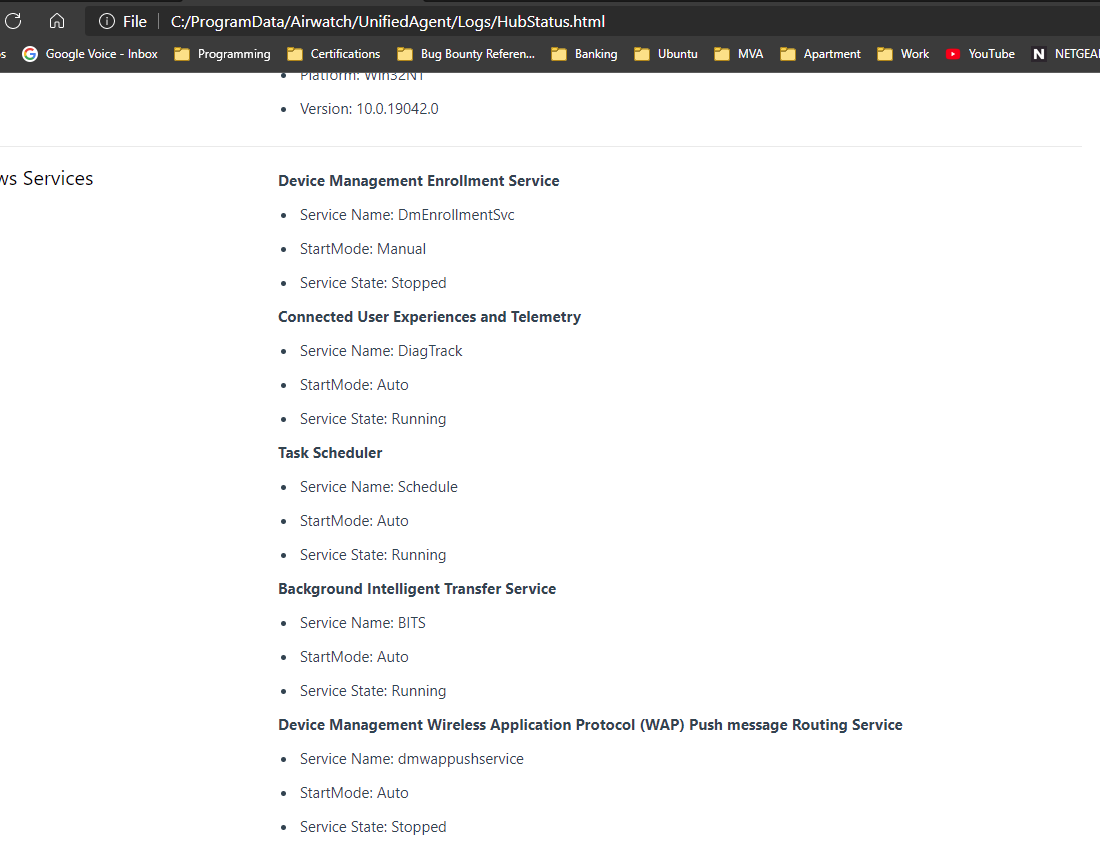
Task: Click the HubStatus.html address bar URL
Action: (x=387, y=22)
